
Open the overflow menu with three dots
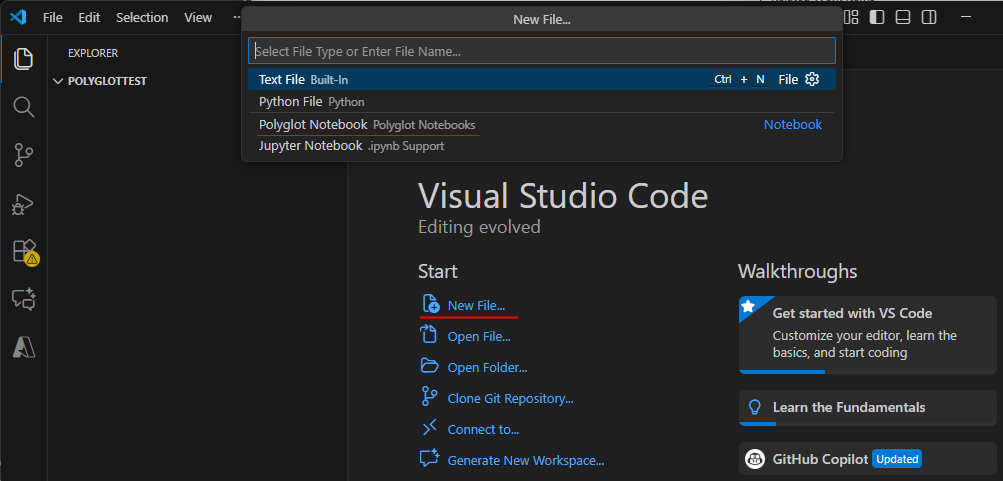pos(237,17)
